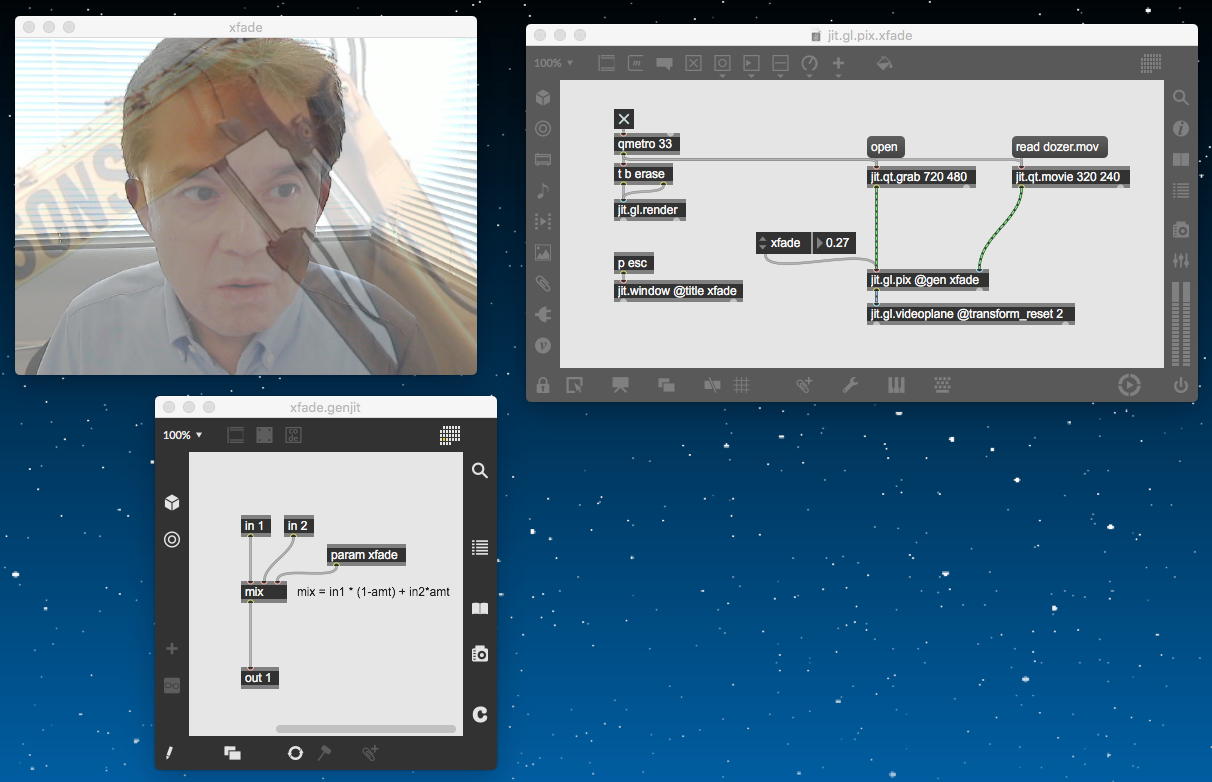1212x782 pixels.
Task: Click the open message box
Action: point(885,147)
